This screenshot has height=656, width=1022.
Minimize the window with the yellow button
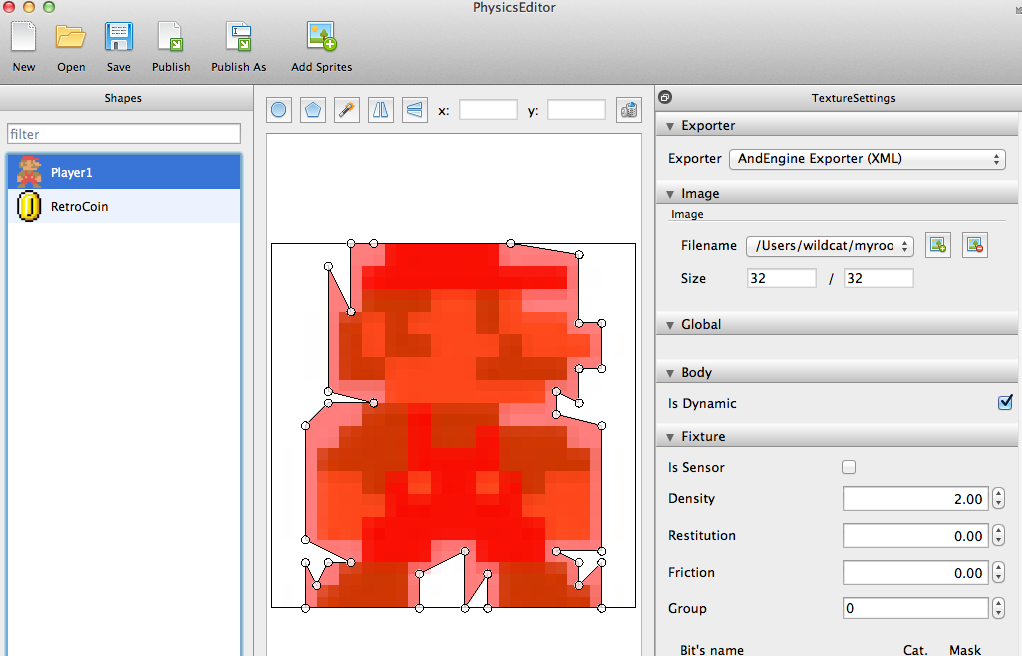click(x=29, y=7)
